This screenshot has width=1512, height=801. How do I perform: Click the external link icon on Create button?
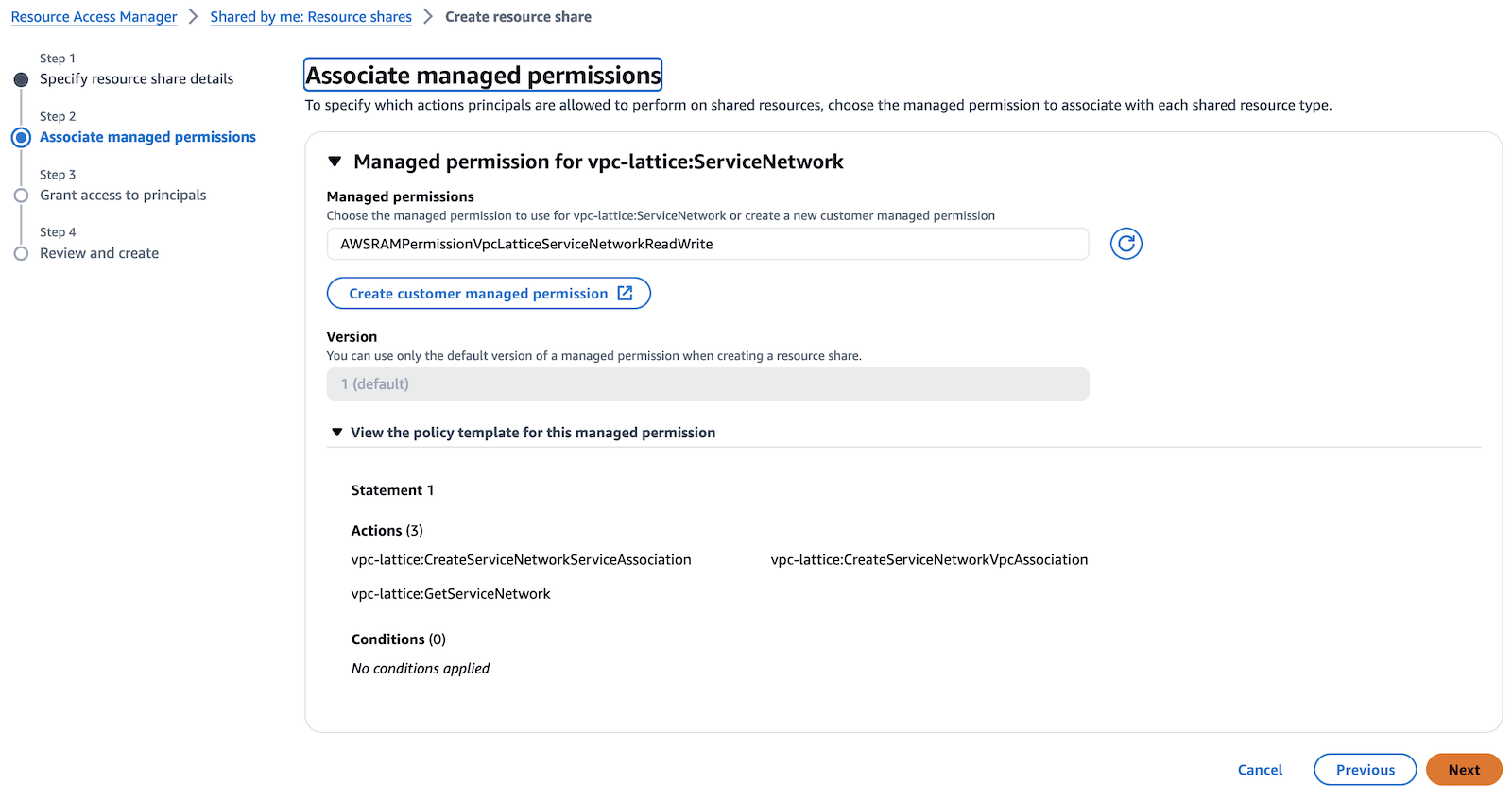[x=625, y=294]
